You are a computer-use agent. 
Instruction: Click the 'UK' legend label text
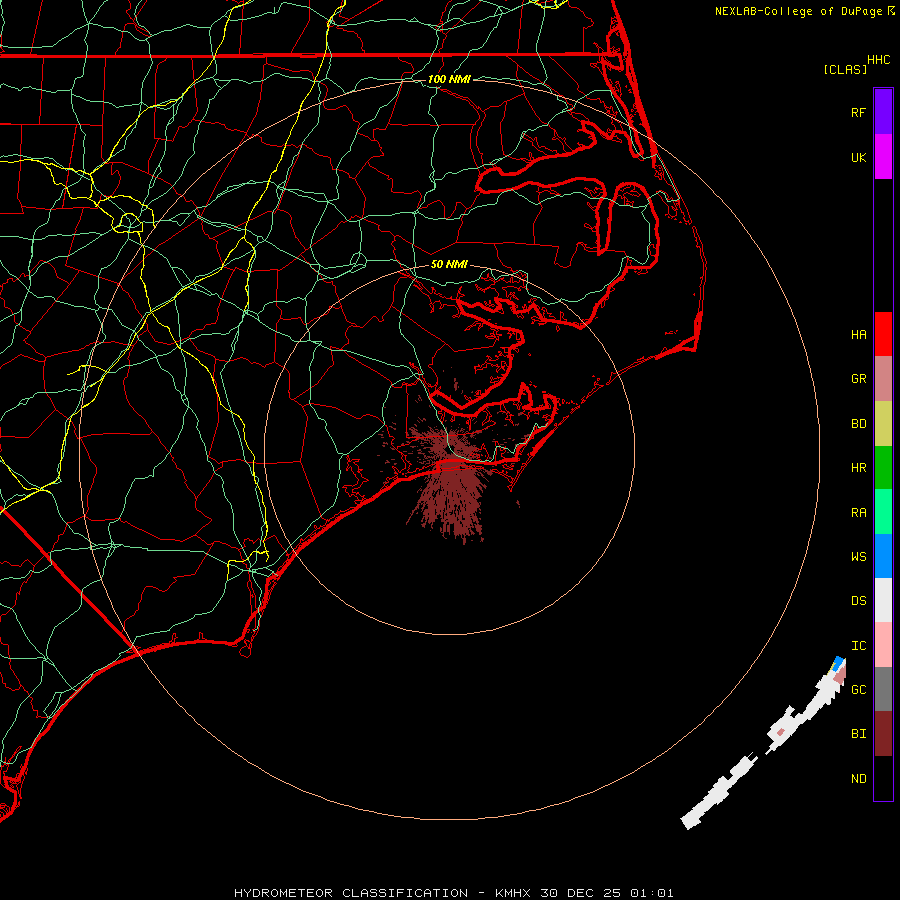(858, 157)
